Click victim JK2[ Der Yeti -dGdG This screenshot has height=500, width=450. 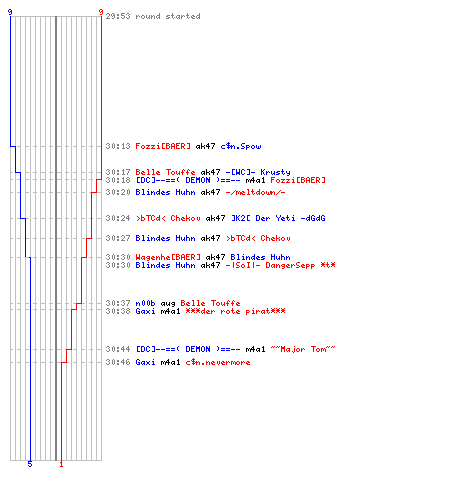[278, 218]
